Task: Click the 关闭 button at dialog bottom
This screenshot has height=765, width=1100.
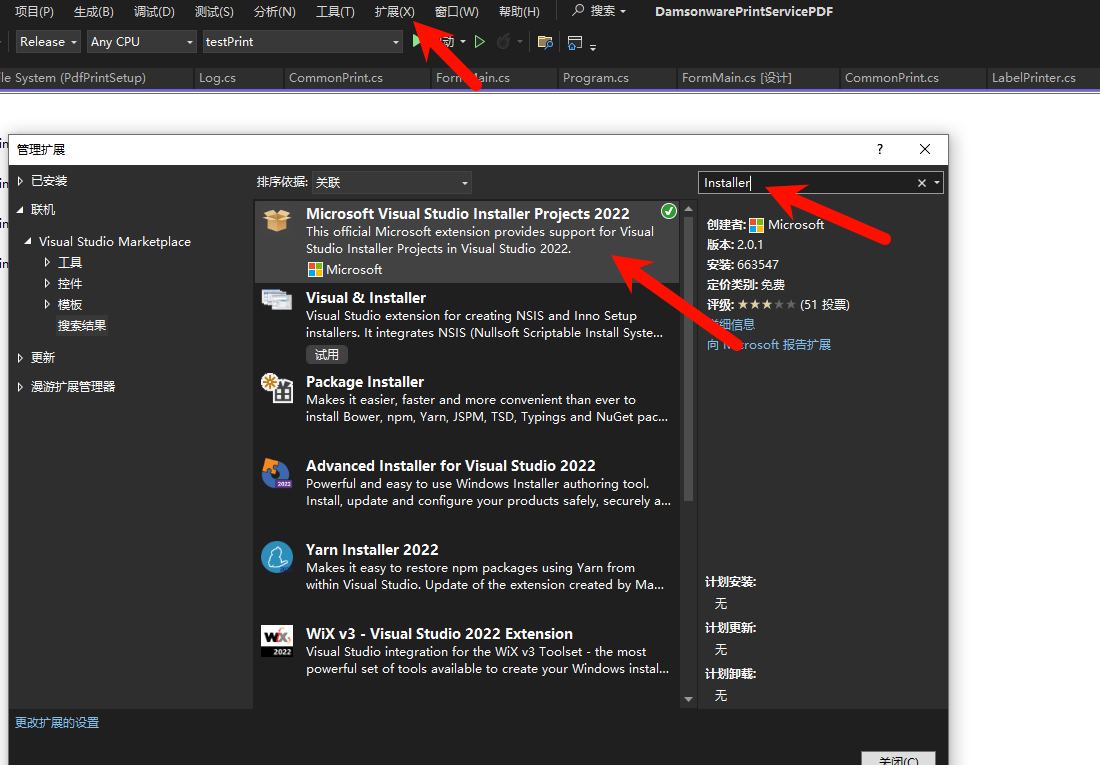Action: coord(898,759)
